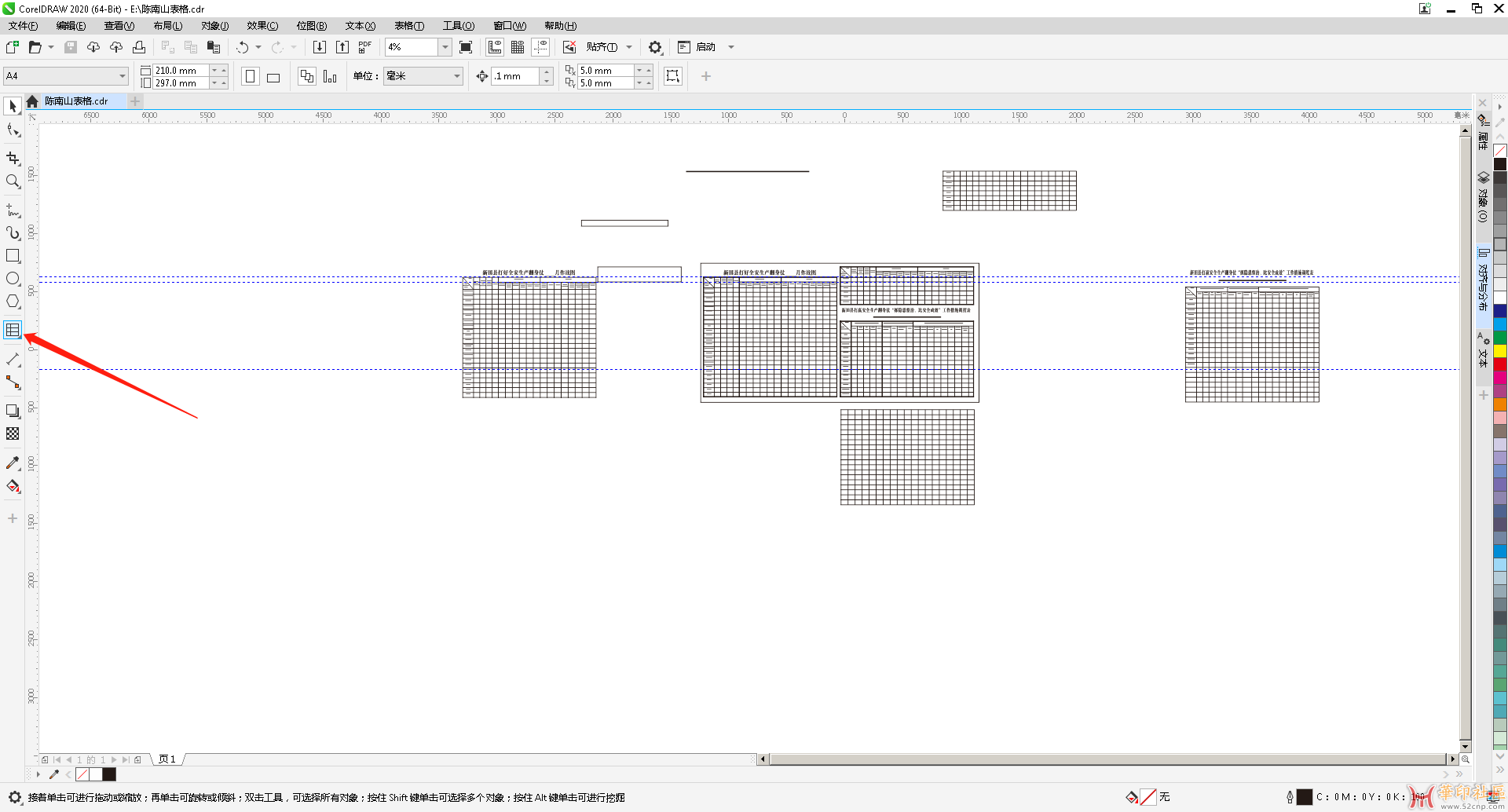Expand the A4 page size dropdown

(x=123, y=76)
